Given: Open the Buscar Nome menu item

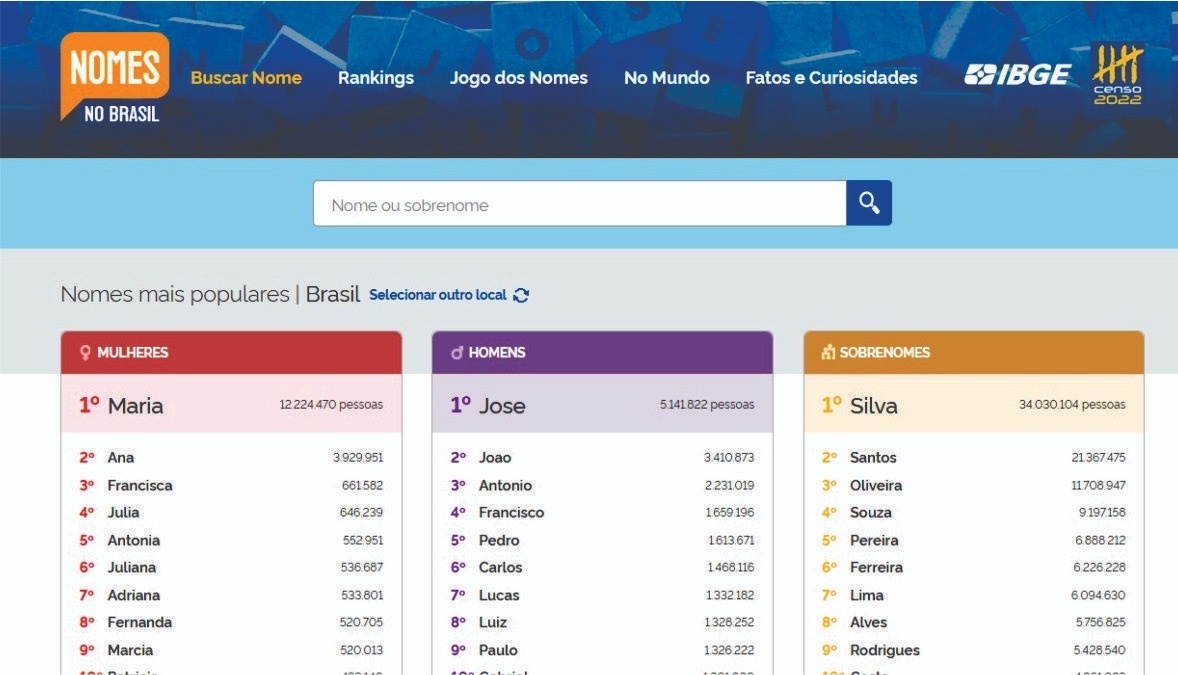Looking at the screenshot, I should [246, 78].
